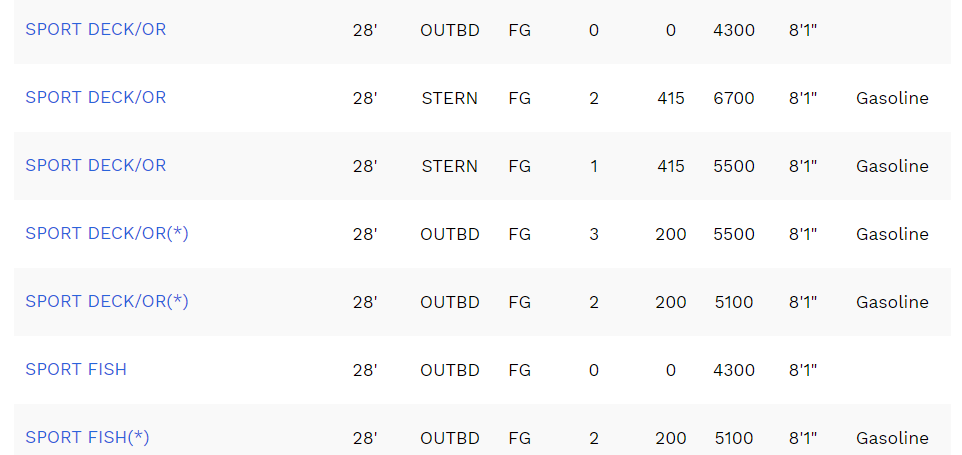Click OUTBD in the SPORT FISH(*) row
The image size is (962, 455).
pos(450,438)
